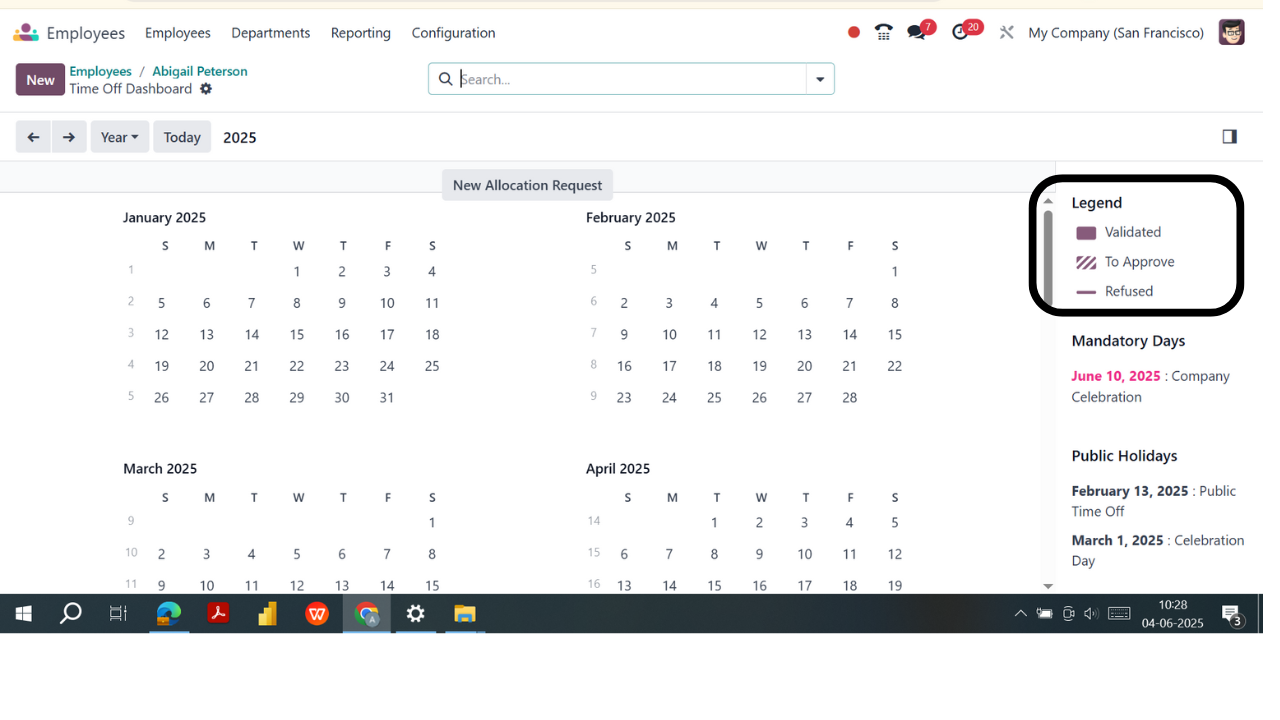The image size is (1280, 720).
Task: Expand hidden icons chevron in system tray
Action: 1021,613
